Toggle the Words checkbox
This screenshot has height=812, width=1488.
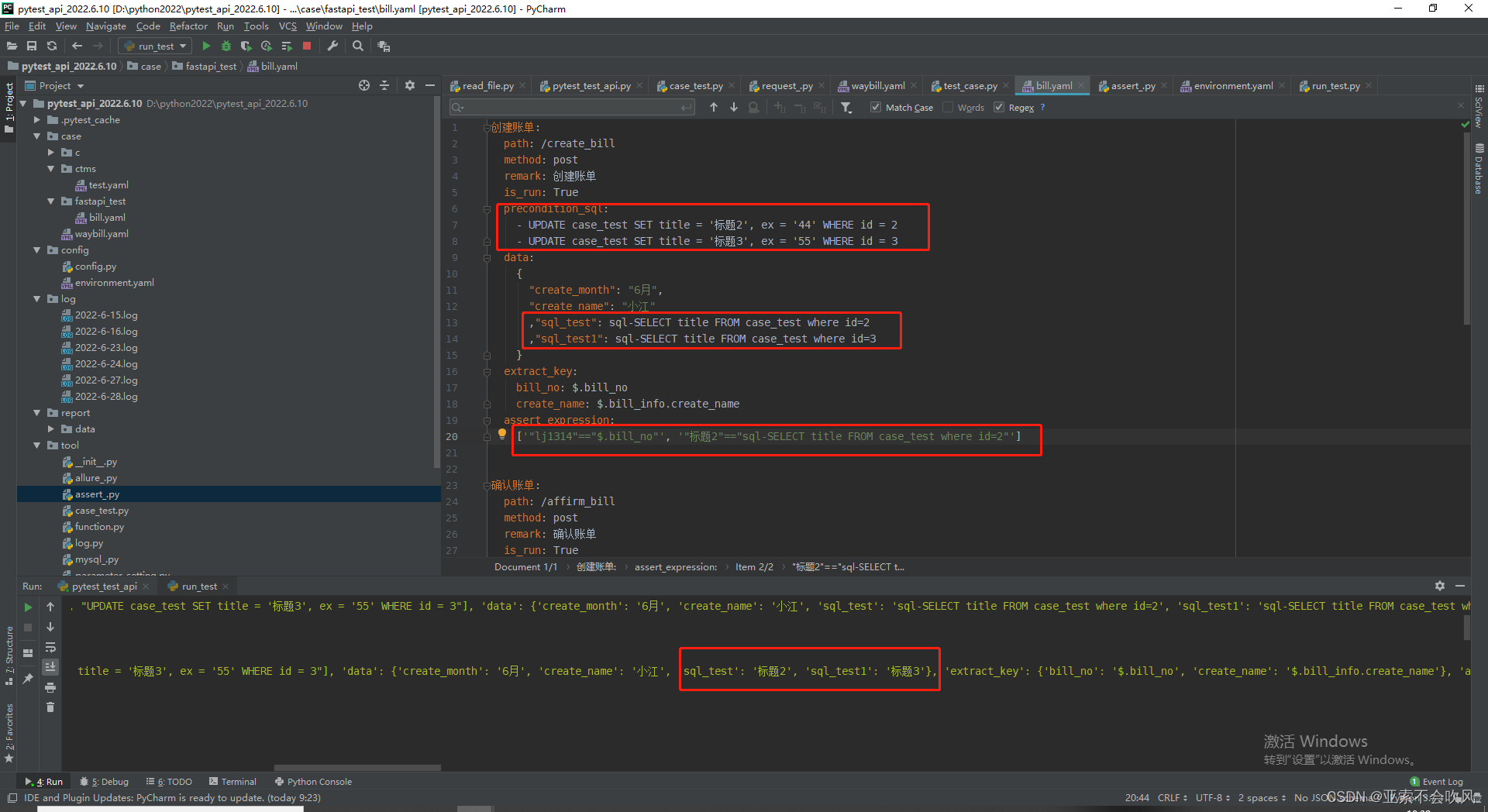click(x=948, y=108)
